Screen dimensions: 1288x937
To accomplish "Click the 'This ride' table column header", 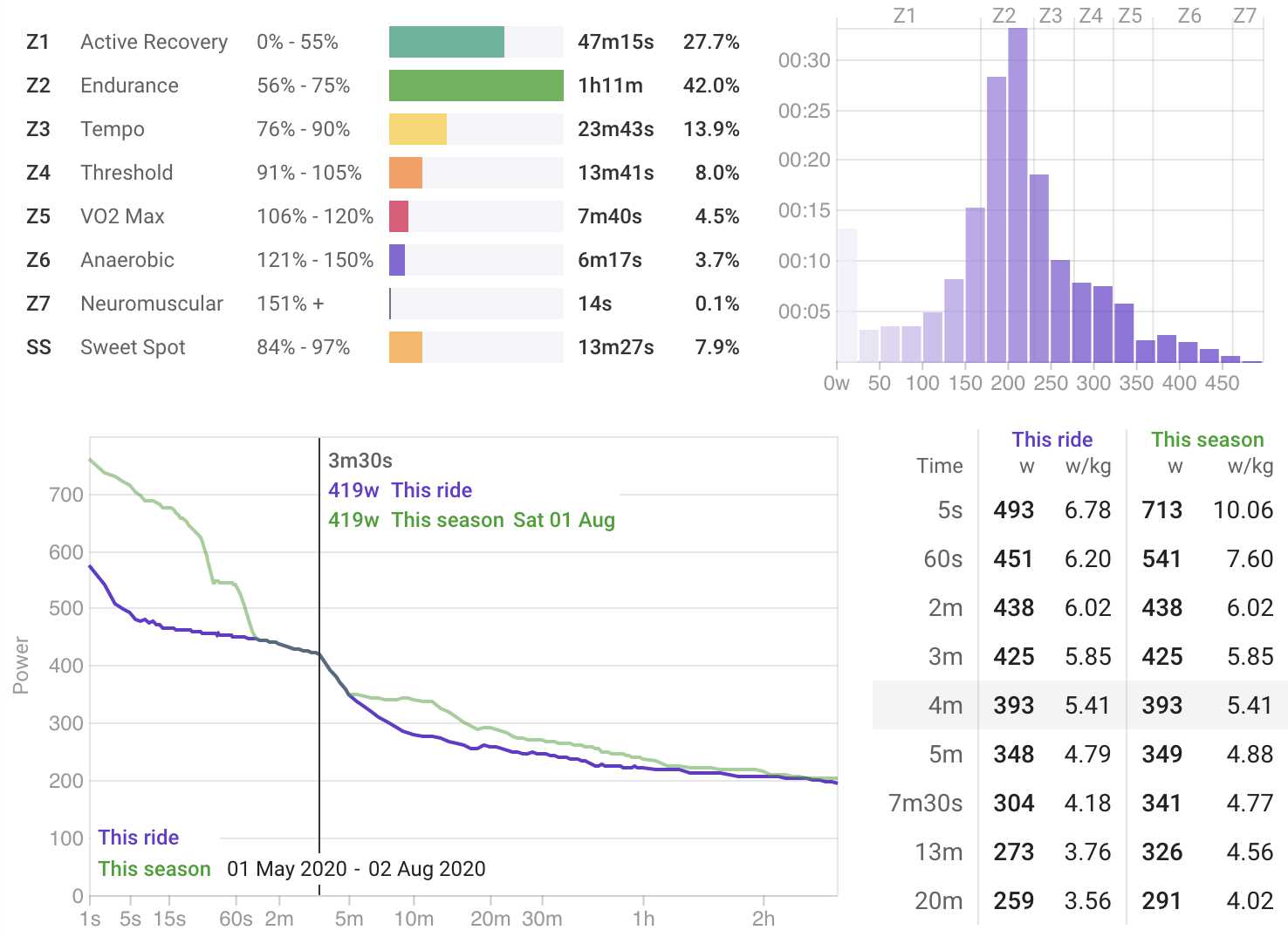I will tap(1052, 440).
